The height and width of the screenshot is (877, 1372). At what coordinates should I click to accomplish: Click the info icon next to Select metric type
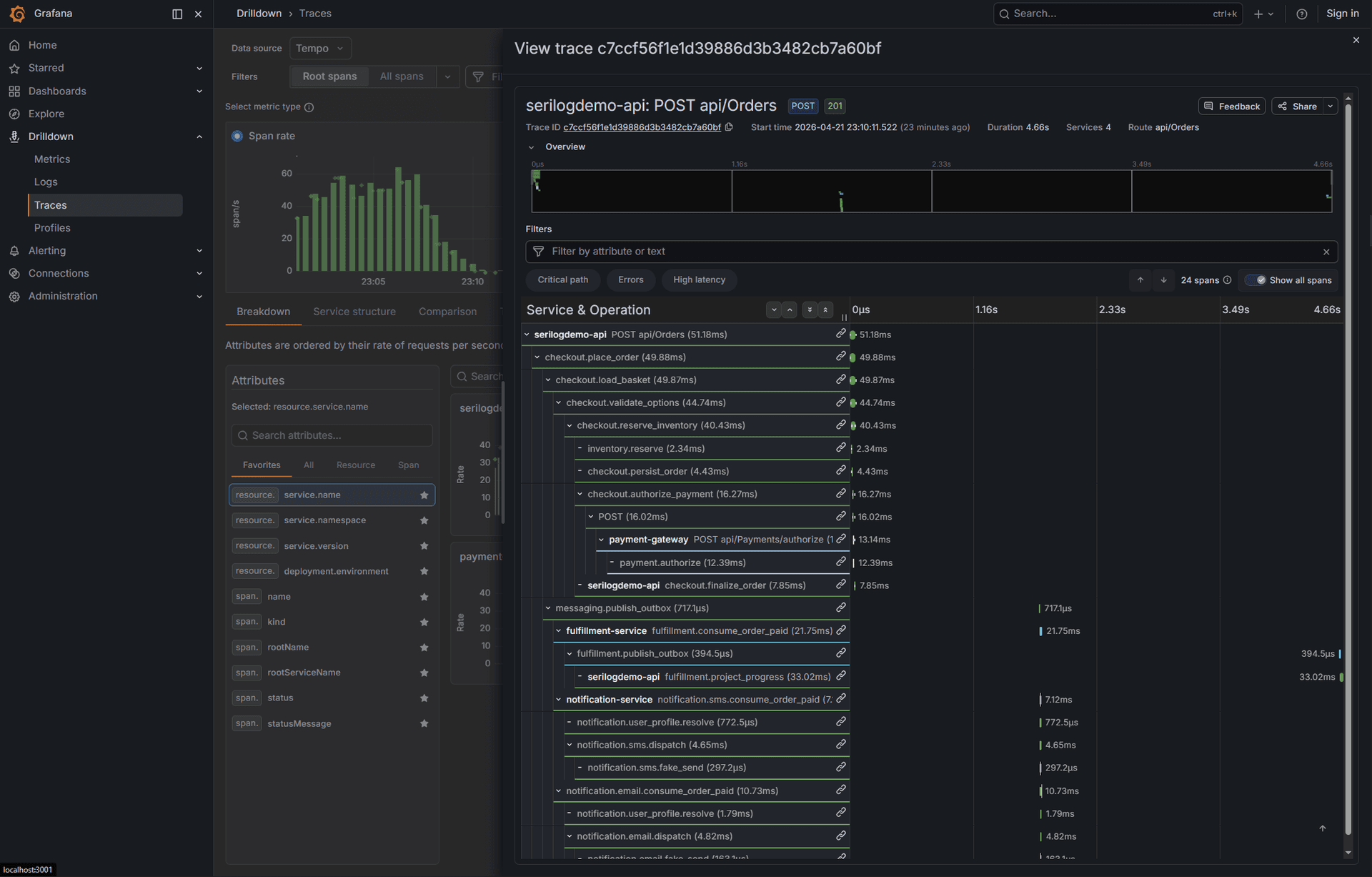(x=309, y=107)
